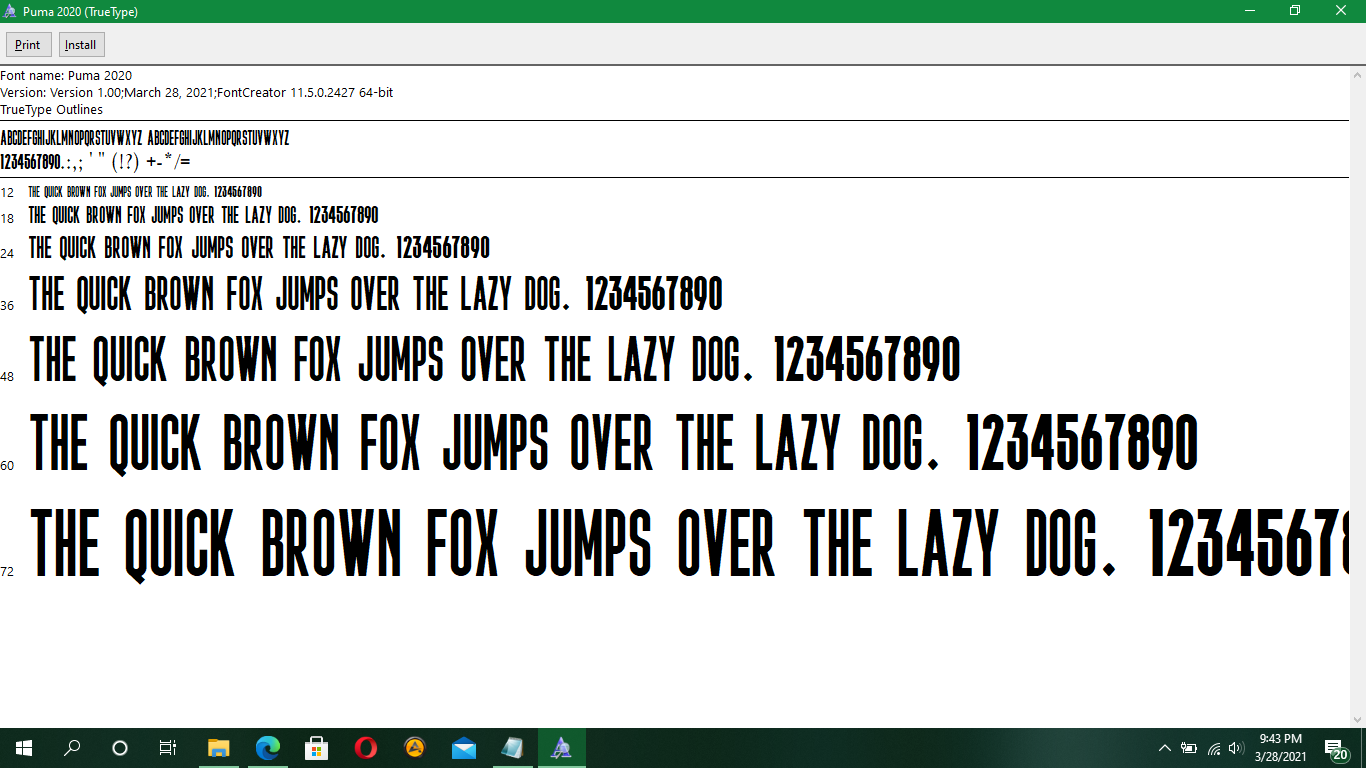Image resolution: width=1366 pixels, height=768 pixels.
Task: Restore down the font viewer window
Action: click(x=1295, y=11)
